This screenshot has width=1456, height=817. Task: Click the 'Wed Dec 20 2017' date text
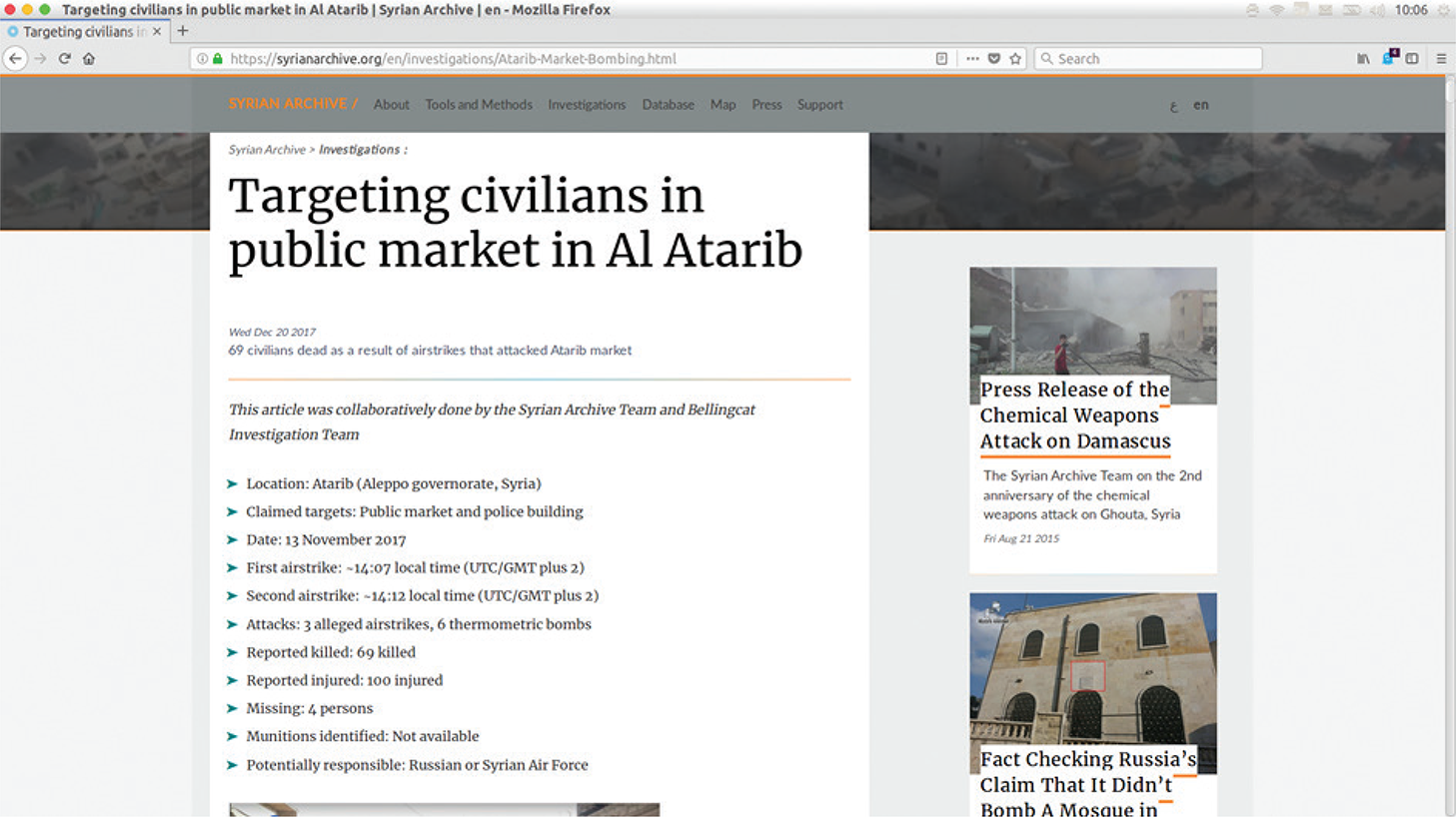click(272, 332)
